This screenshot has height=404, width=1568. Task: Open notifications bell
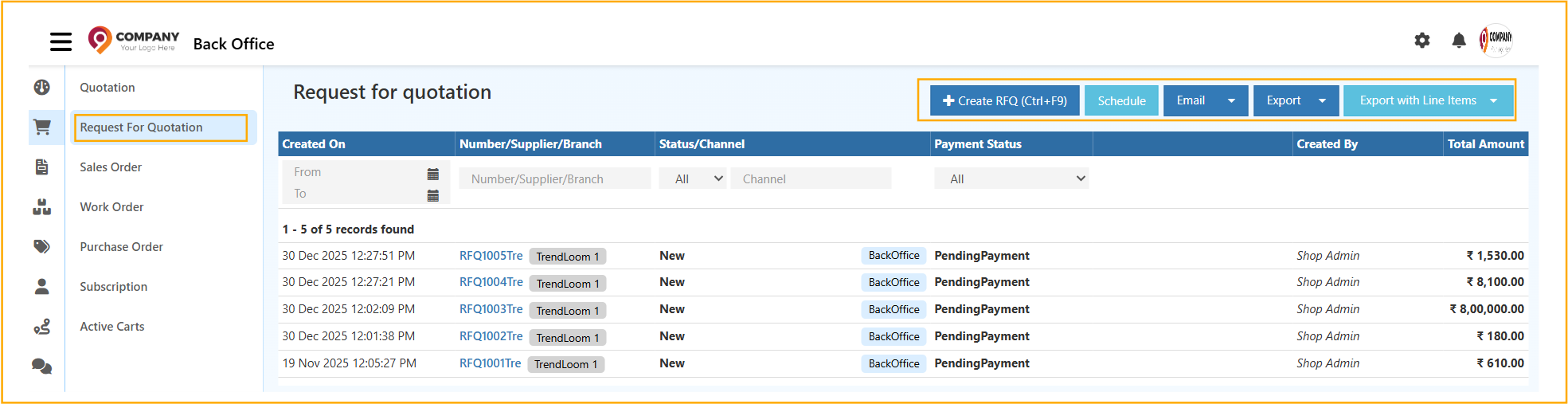coord(1458,41)
